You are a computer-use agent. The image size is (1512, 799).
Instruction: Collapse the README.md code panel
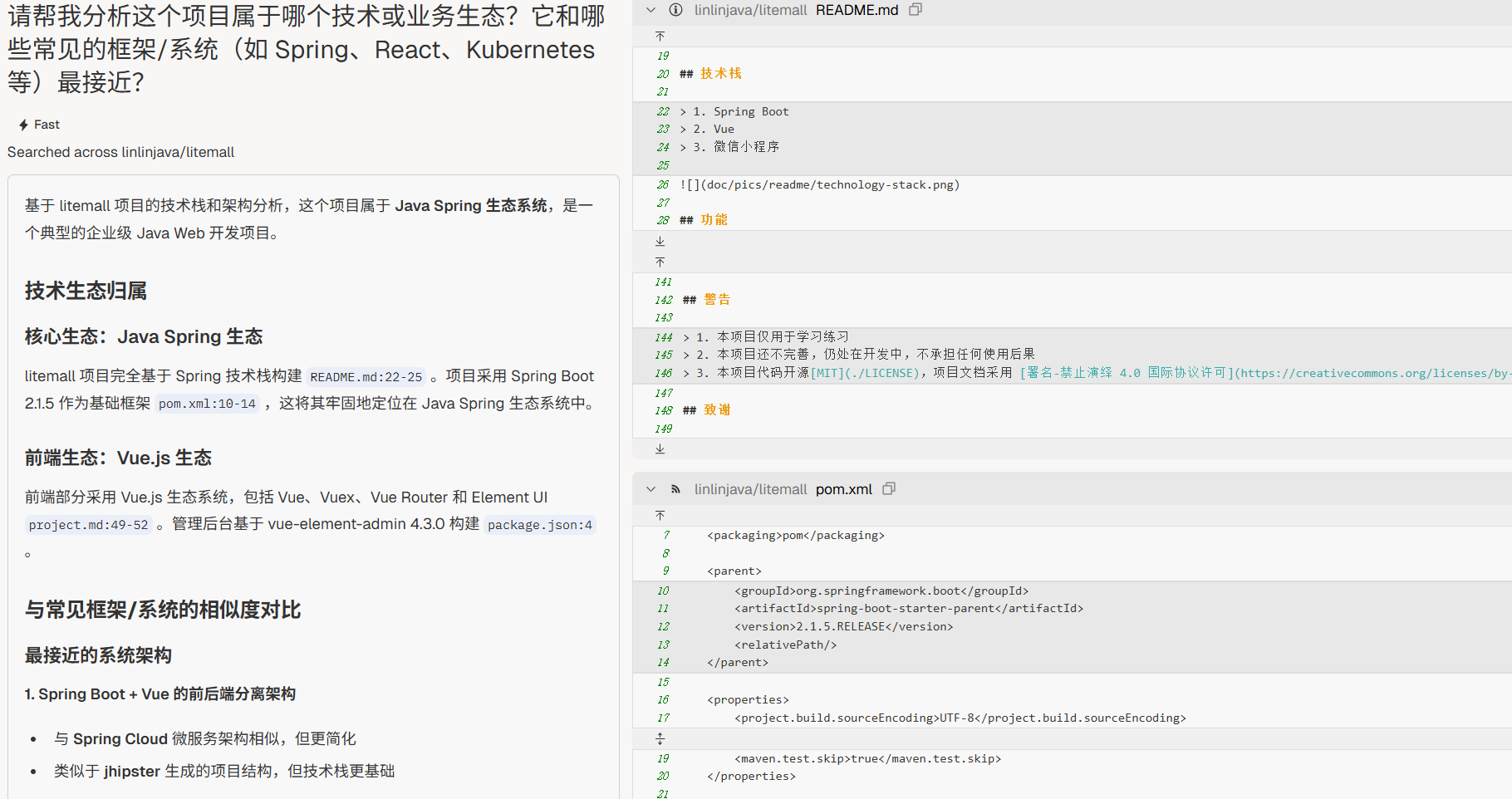coord(651,10)
